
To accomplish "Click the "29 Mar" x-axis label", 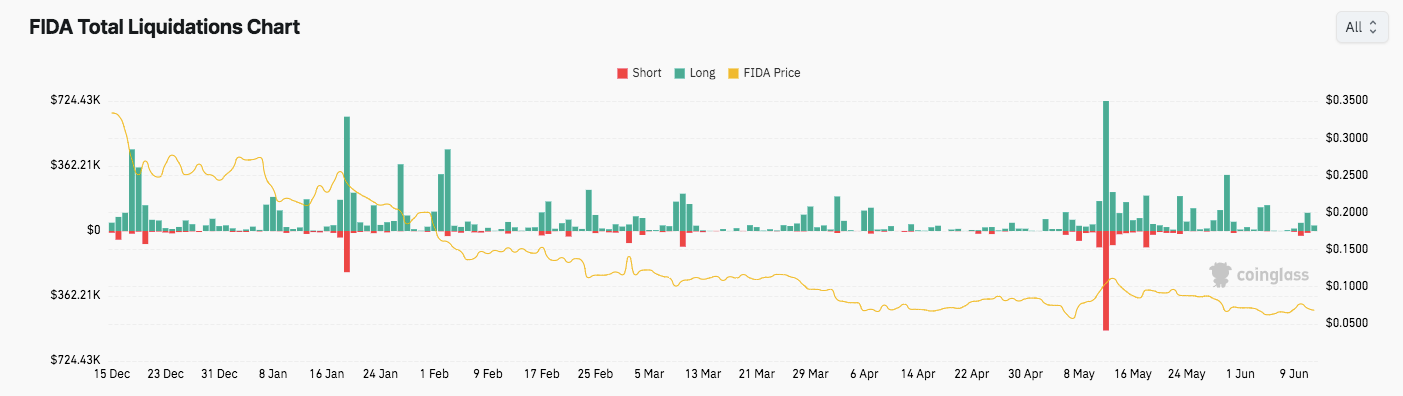I will 811,374.
